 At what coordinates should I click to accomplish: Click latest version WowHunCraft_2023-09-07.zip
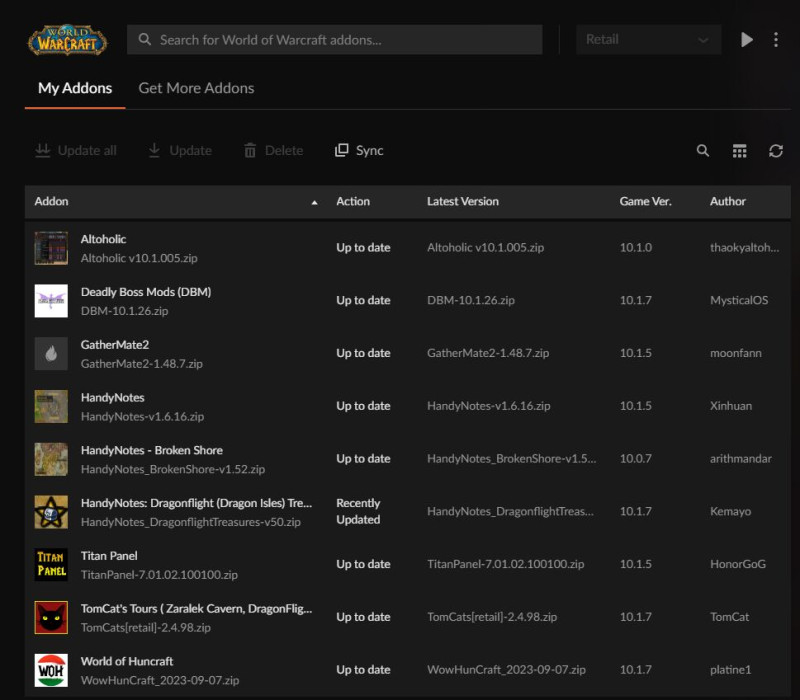pyautogui.click(x=507, y=669)
